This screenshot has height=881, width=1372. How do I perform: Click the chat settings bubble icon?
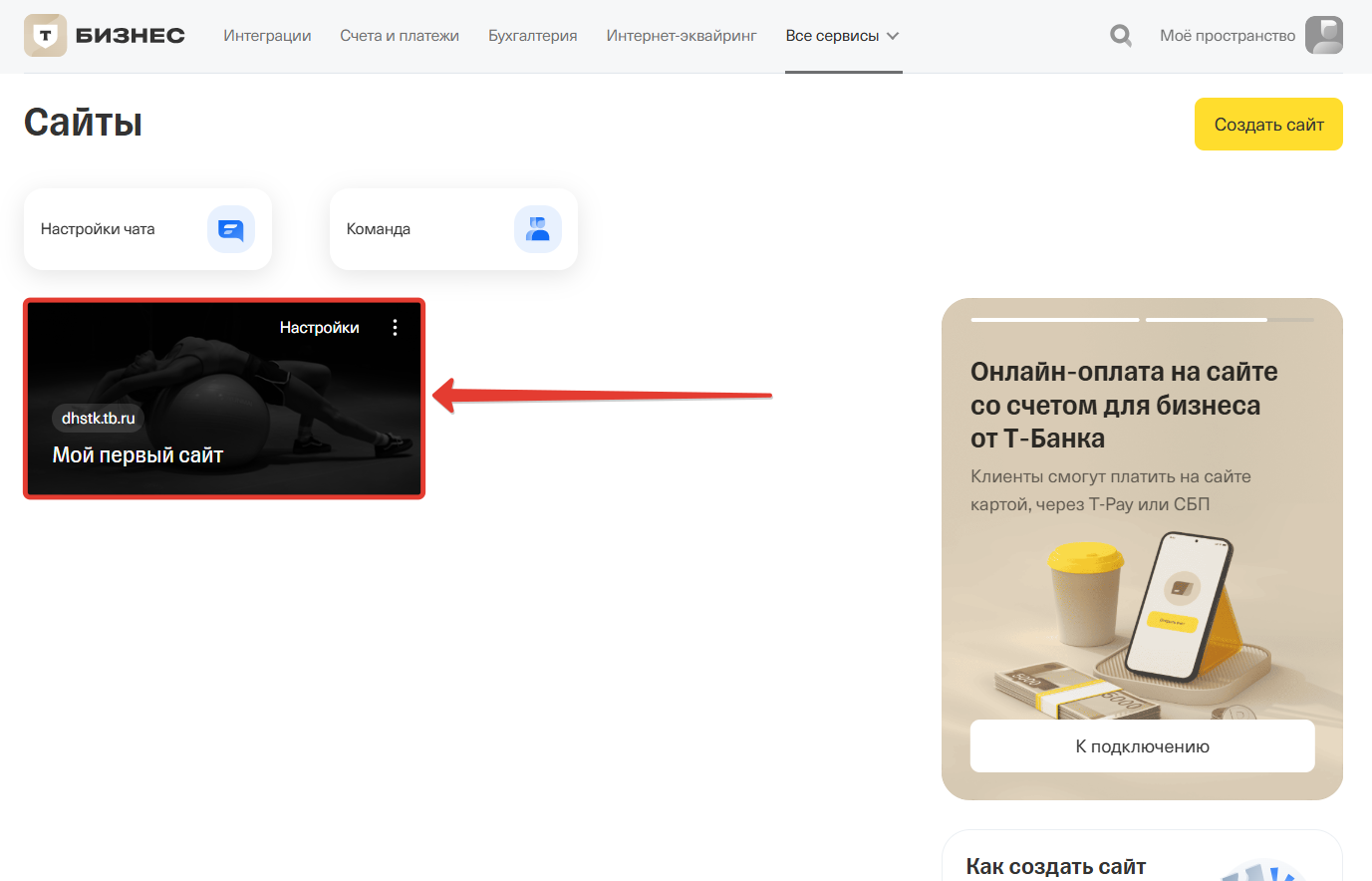coord(231,229)
